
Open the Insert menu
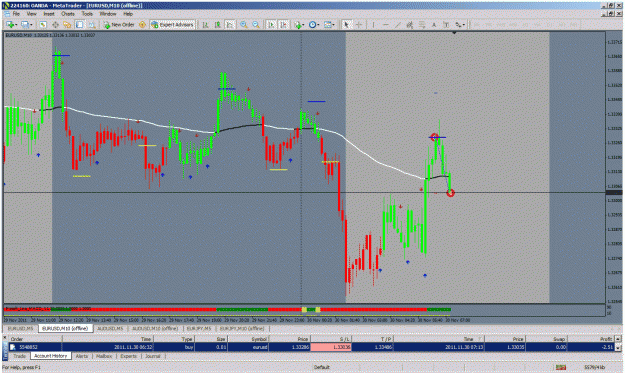49,14
